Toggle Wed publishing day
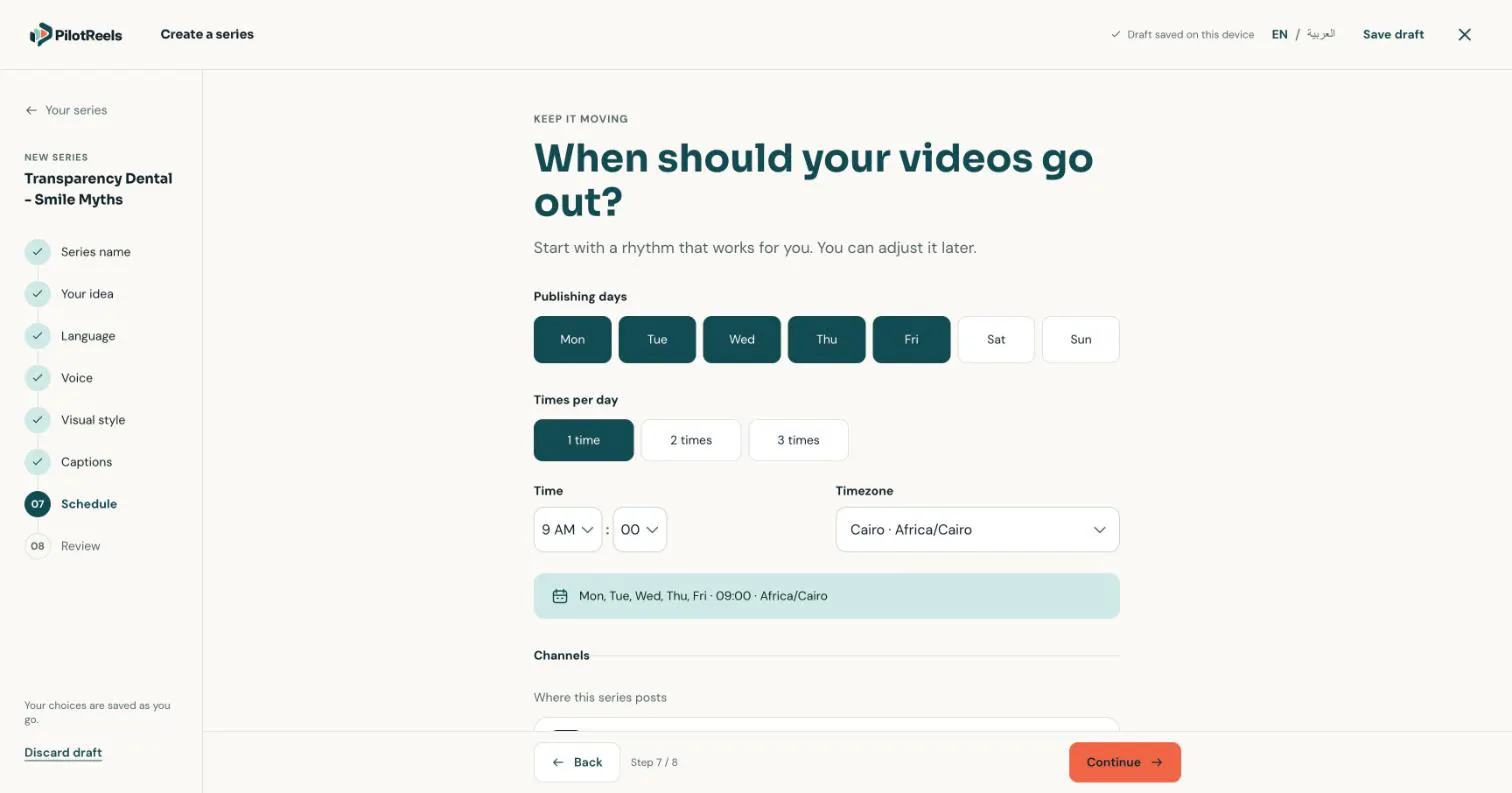 [x=742, y=339]
